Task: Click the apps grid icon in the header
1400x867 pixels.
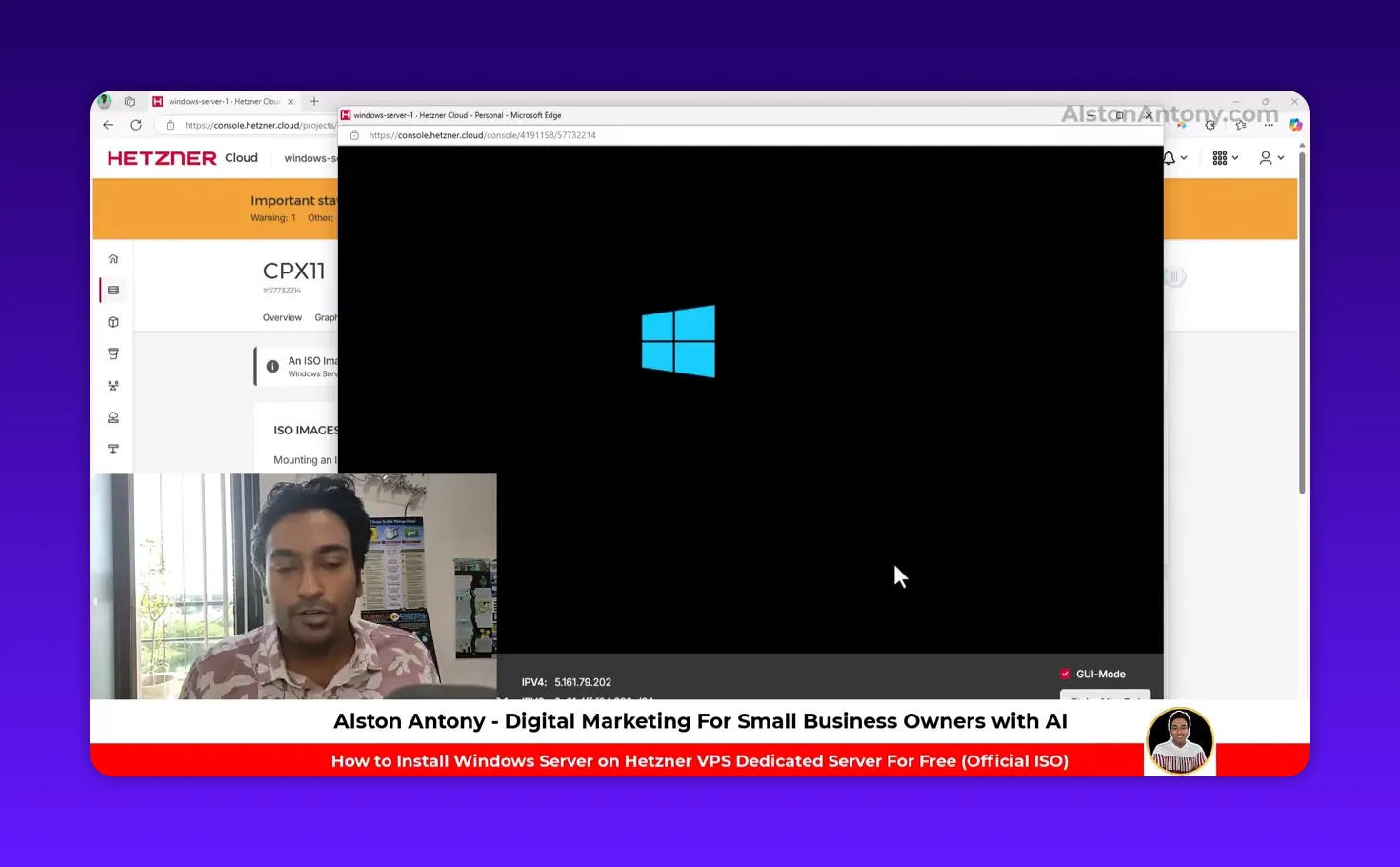Action: pyautogui.click(x=1220, y=157)
